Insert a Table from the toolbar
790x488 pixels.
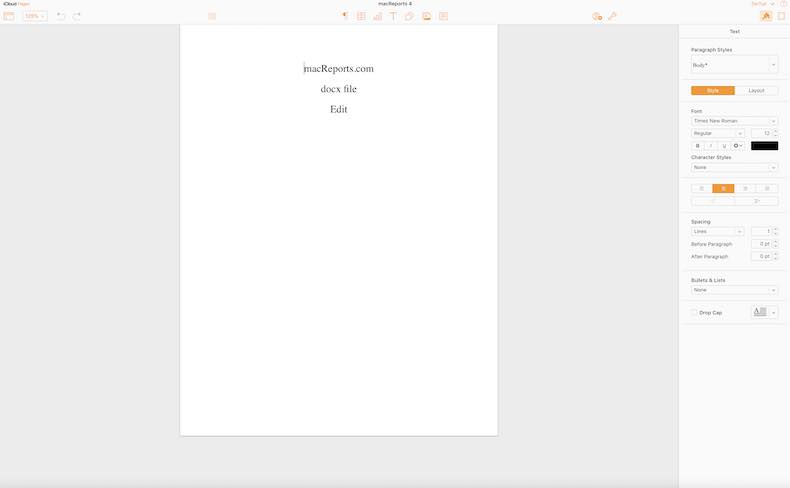(361, 16)
